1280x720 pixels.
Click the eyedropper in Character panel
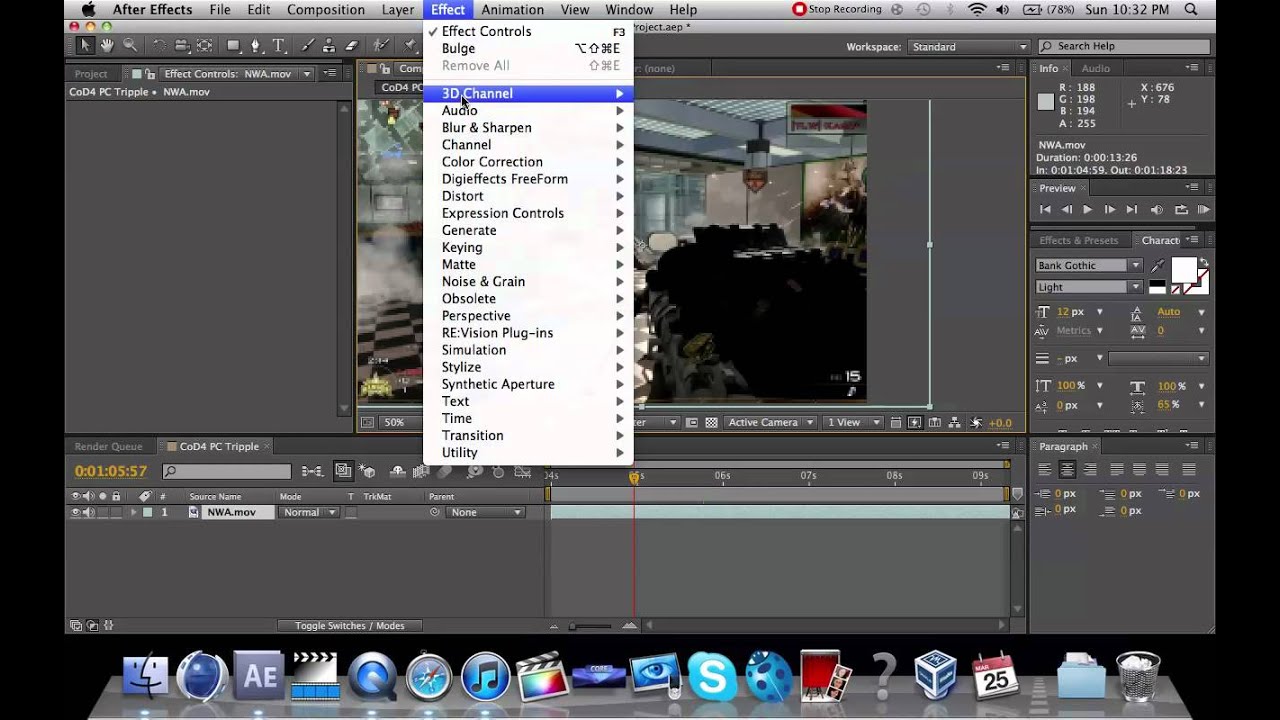tap(1158, 266)
